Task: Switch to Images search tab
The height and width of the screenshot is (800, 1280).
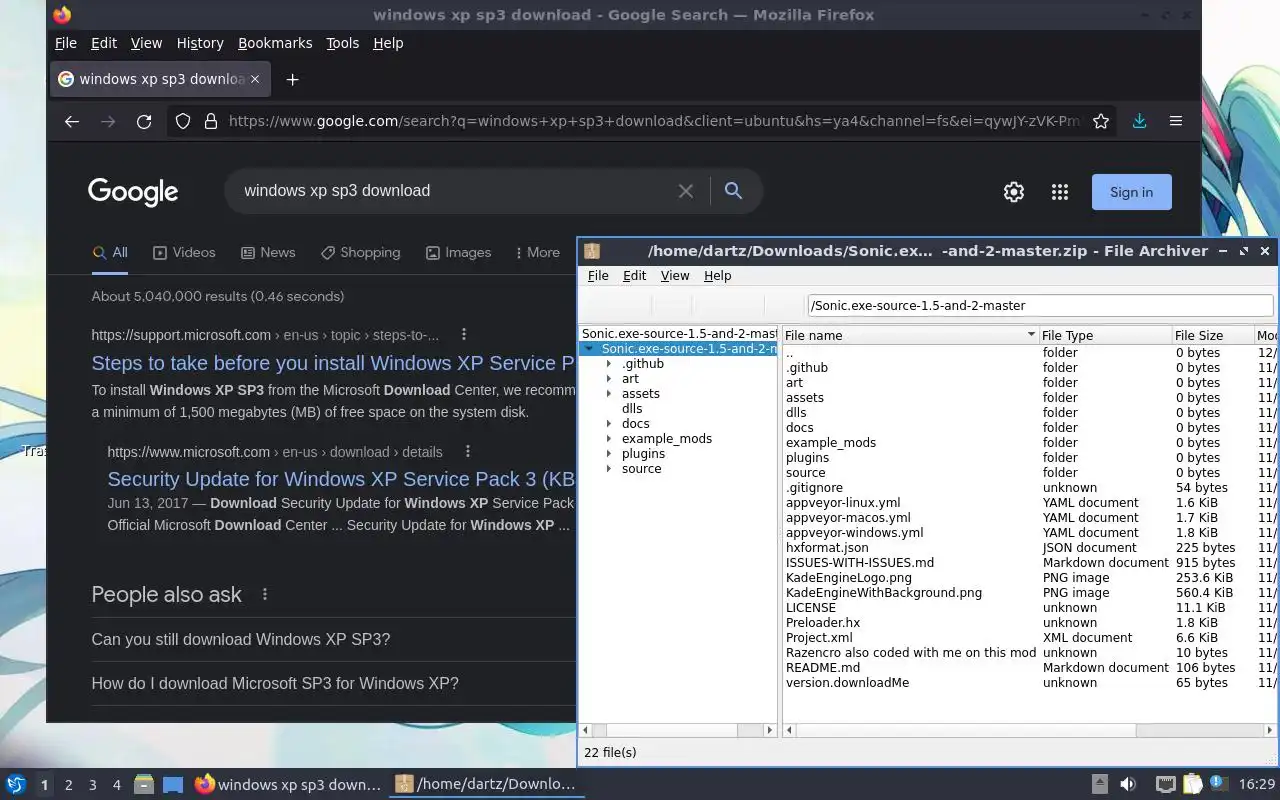Action: (458, 253)
